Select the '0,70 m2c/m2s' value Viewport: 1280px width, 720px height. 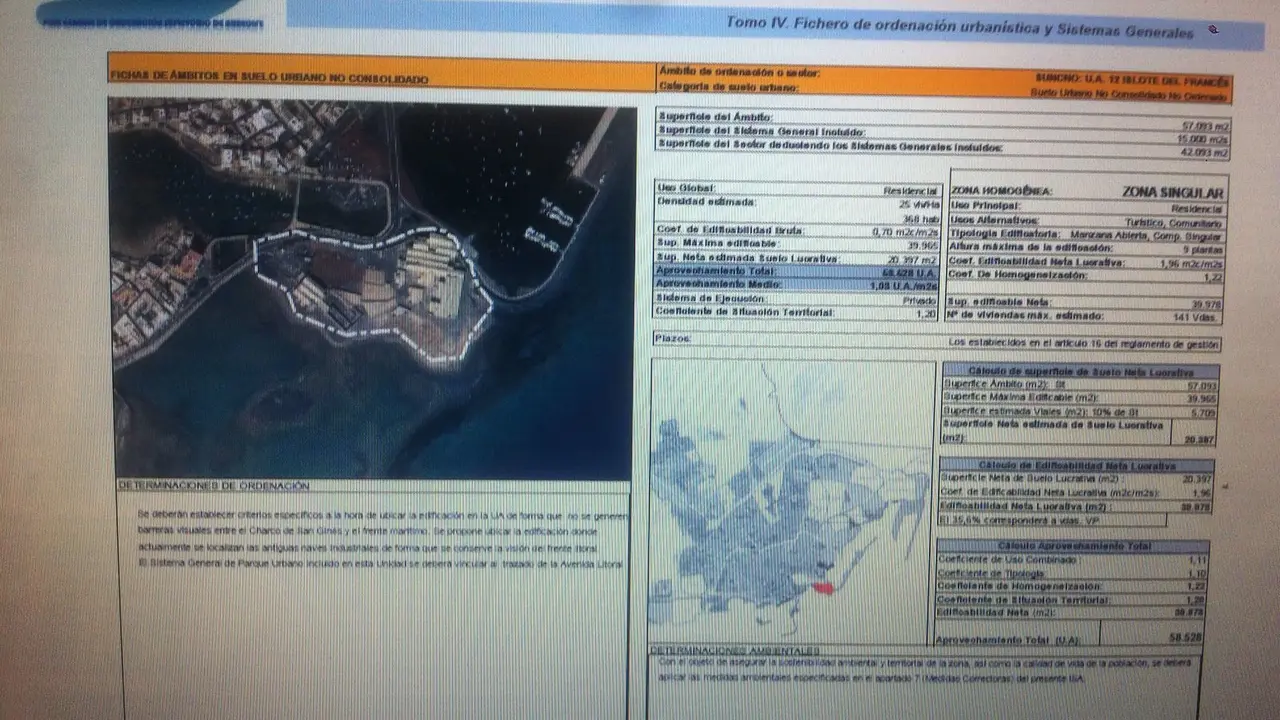pos(904,231)
